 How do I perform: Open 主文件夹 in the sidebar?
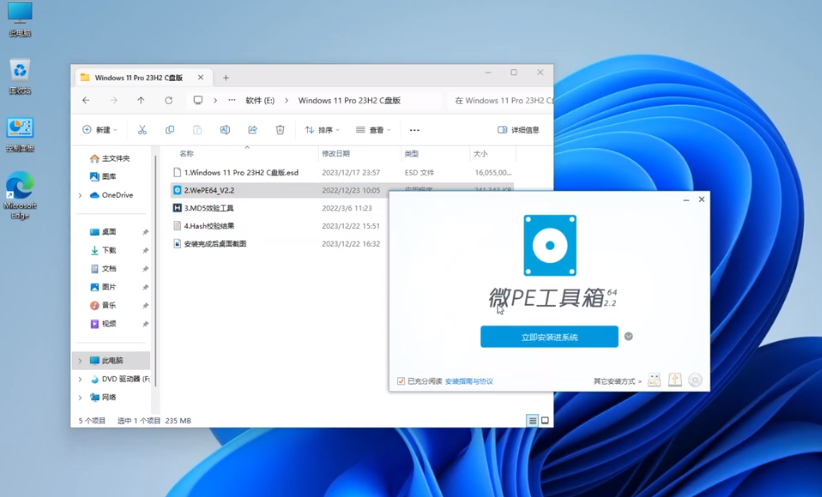point(109,158)
